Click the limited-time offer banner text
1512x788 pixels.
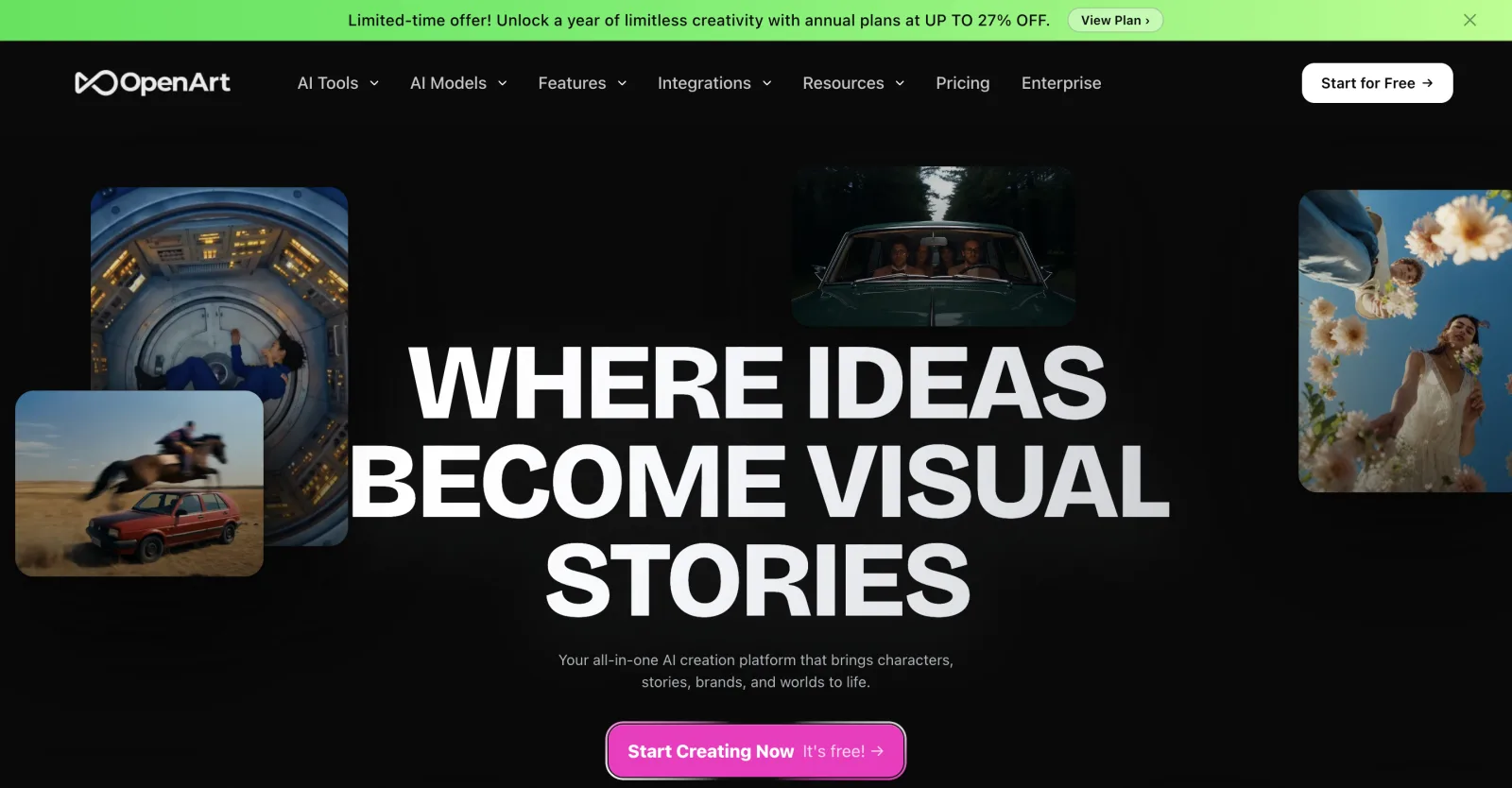pyautogui.click(x=698, y=20)
